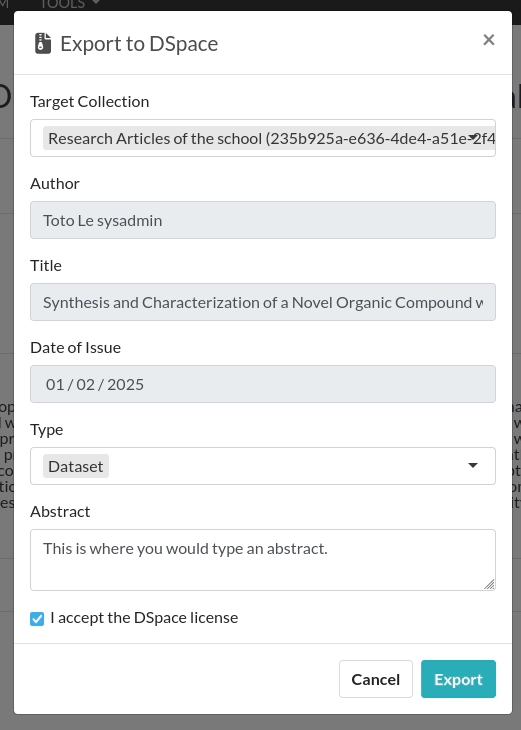Click the Export button

pyautogui.click(x=458, y=679)
